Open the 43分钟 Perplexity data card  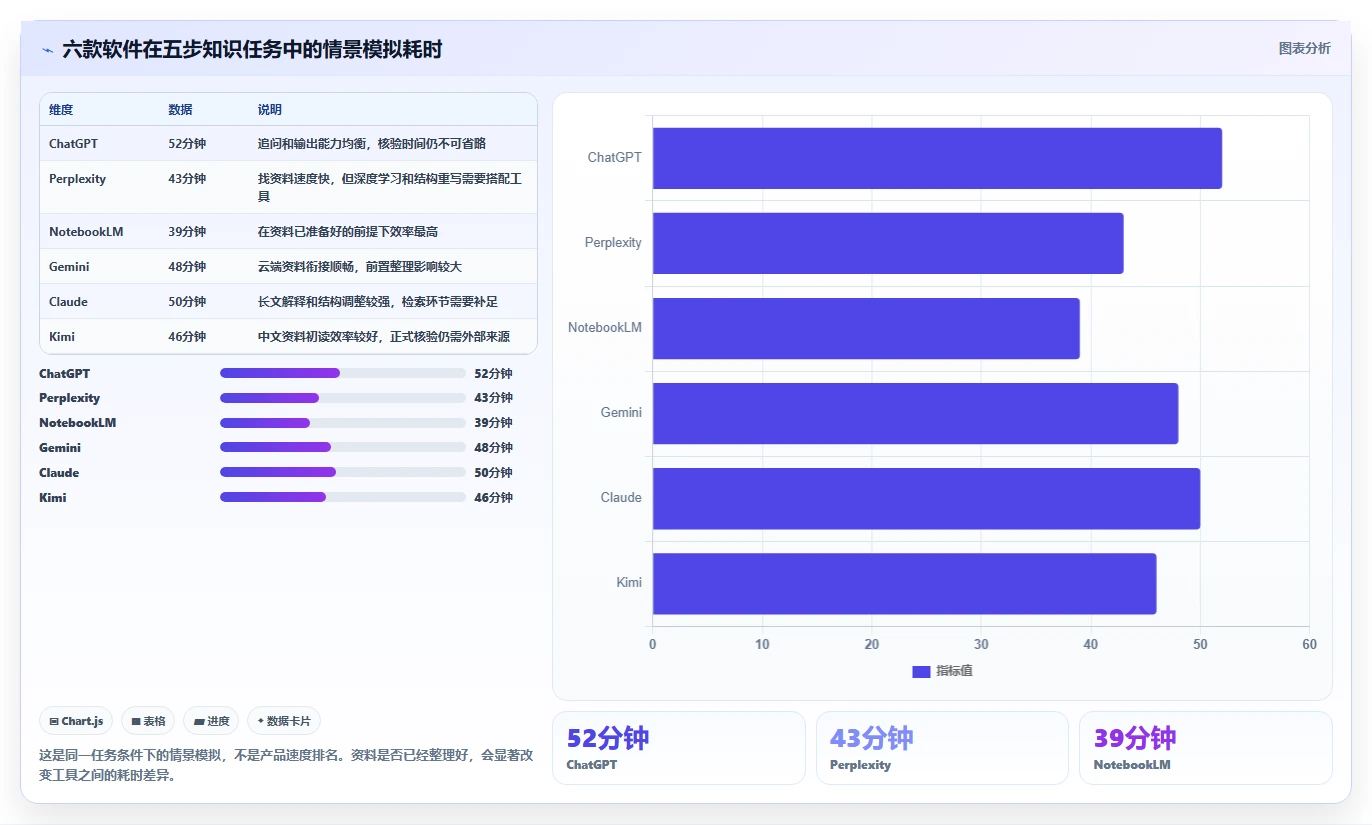point(942,748)
